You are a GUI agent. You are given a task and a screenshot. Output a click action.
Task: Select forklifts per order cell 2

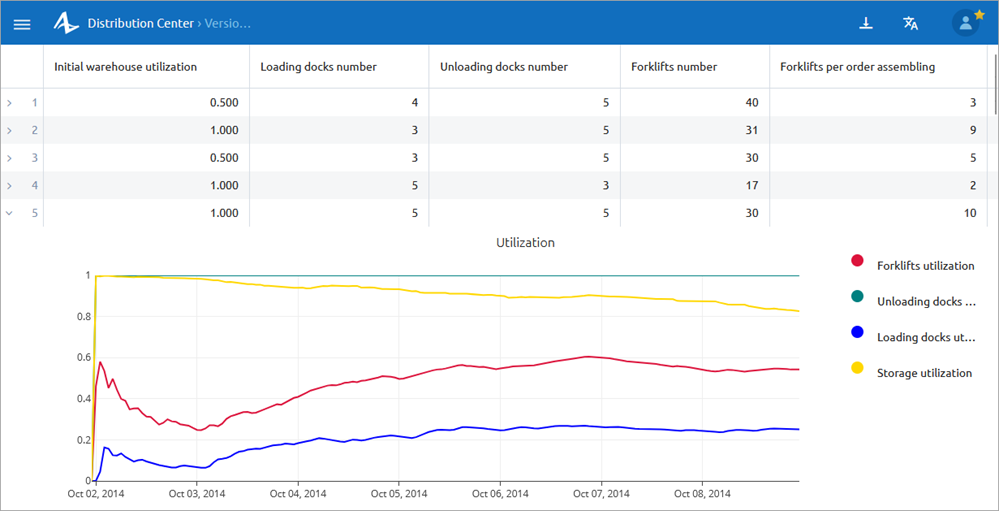pyautogui.click(x=878, y=186)
